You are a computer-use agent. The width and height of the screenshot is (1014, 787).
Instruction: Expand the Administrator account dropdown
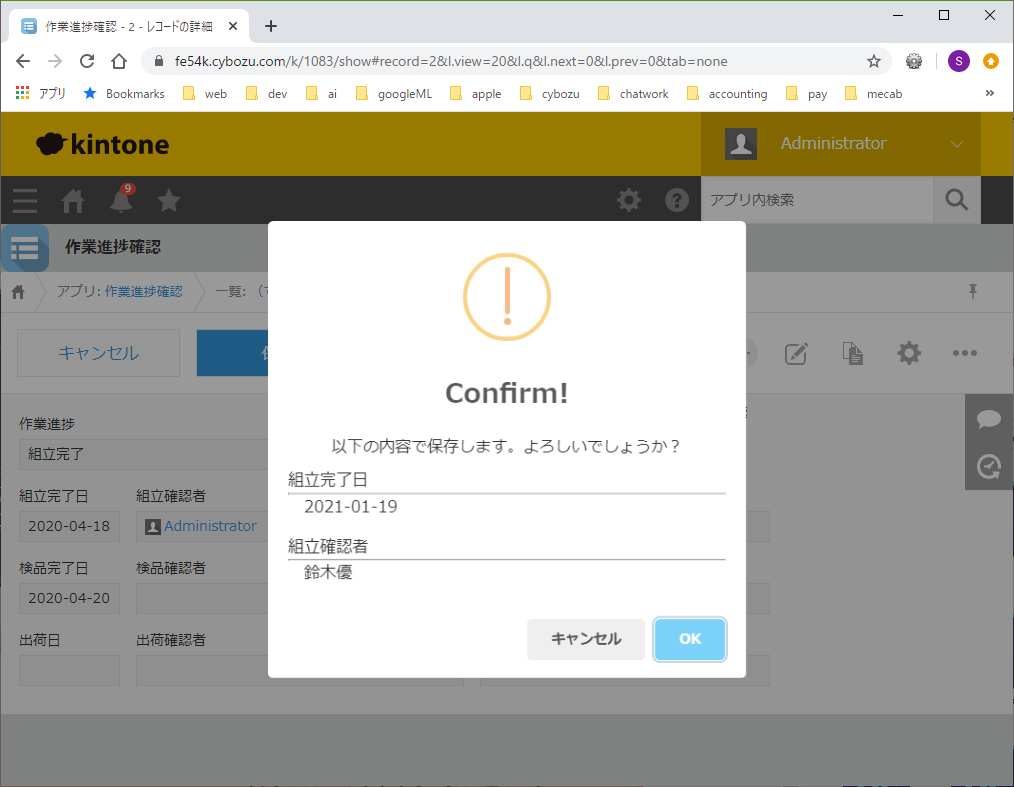pos(956,144)
